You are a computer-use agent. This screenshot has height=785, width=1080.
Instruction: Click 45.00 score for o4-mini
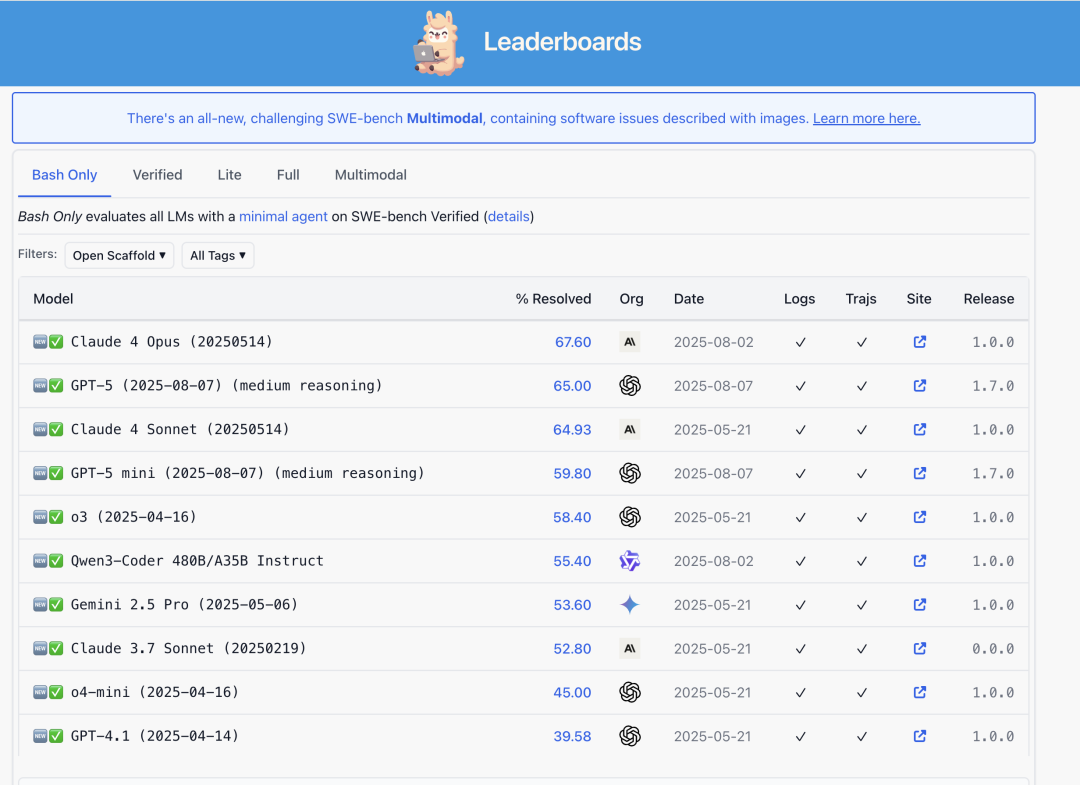572,693
